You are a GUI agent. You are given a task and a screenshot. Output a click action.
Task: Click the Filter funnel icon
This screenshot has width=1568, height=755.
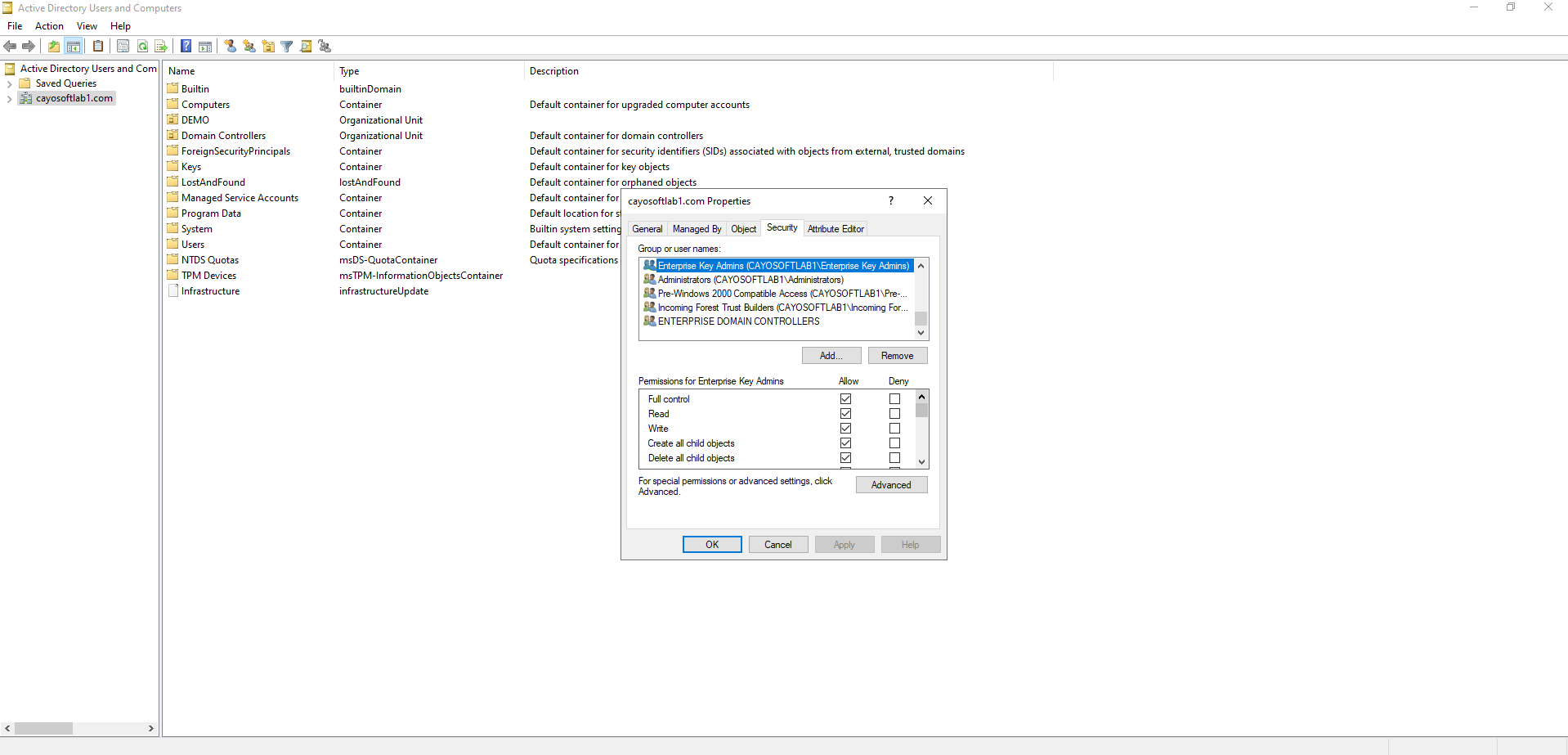tap(287, 47)
